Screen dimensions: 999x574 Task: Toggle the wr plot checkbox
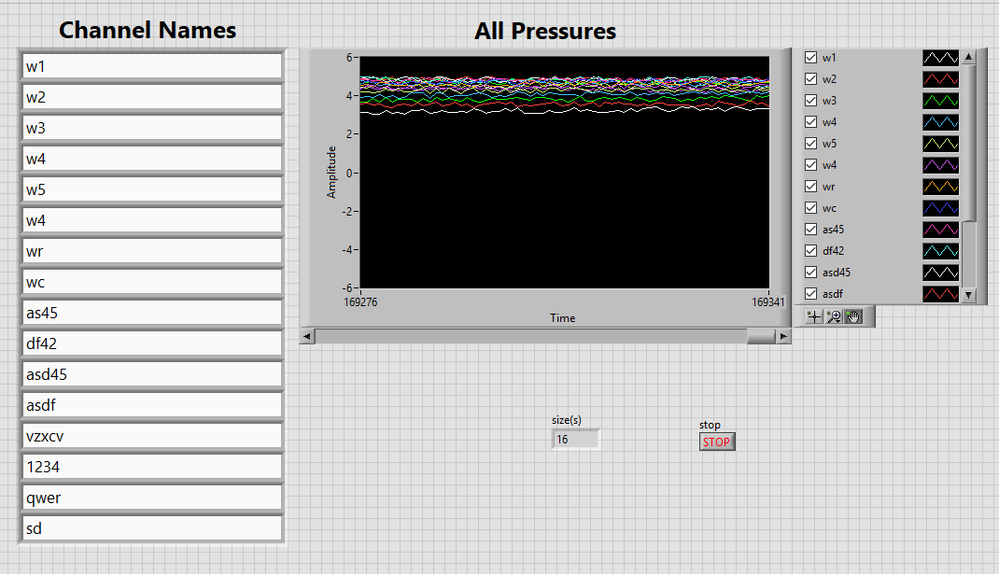[x=810, y=186]
